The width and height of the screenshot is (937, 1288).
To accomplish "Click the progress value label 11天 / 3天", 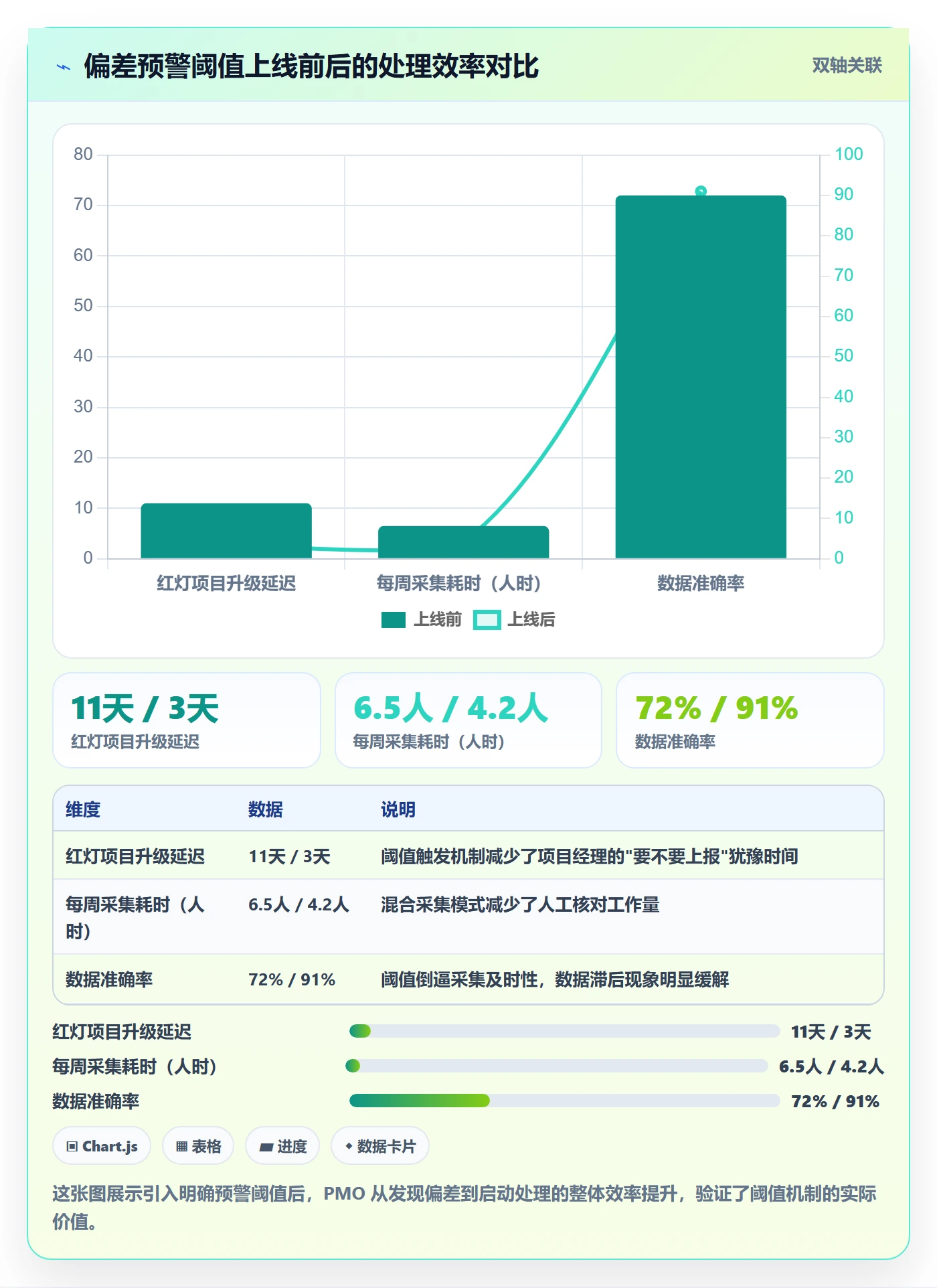I will 831,1032.
